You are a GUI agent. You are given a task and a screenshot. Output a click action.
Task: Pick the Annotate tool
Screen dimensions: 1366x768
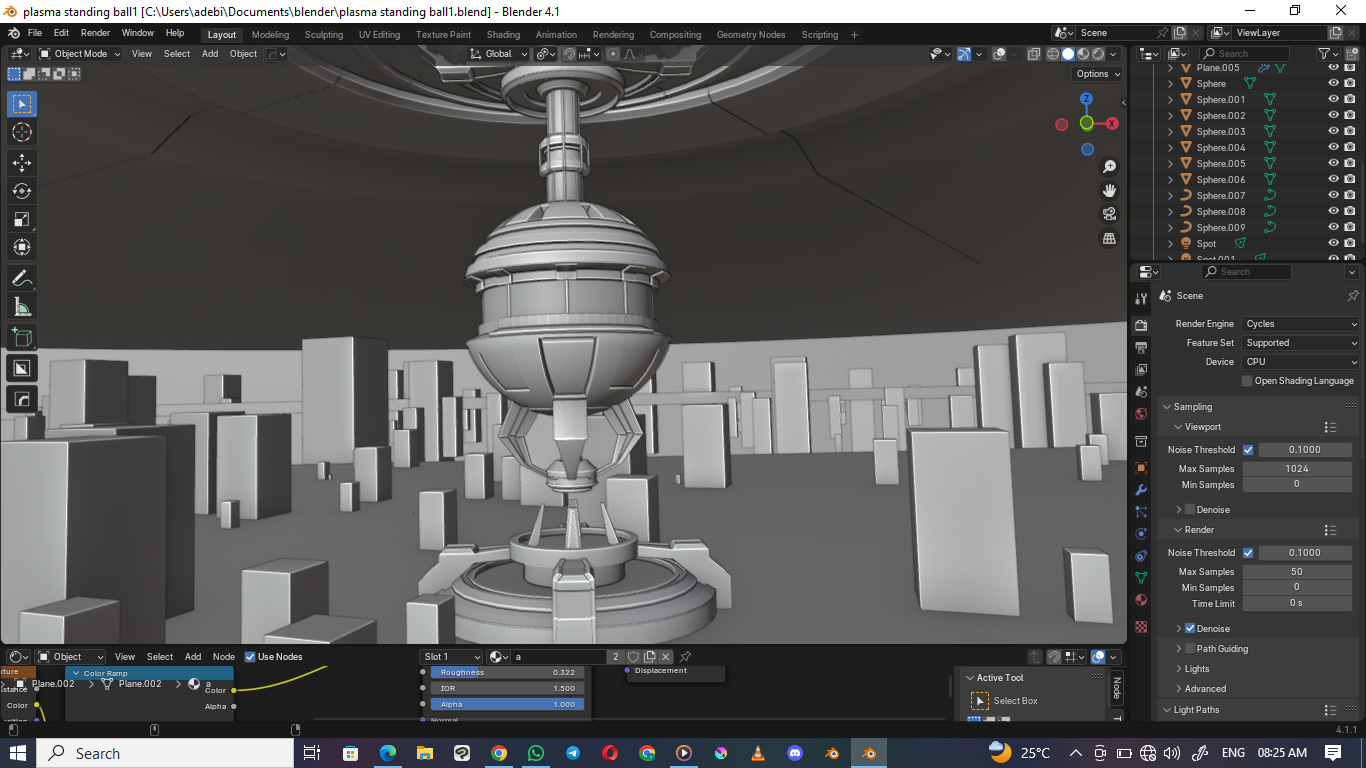[22, 278]
